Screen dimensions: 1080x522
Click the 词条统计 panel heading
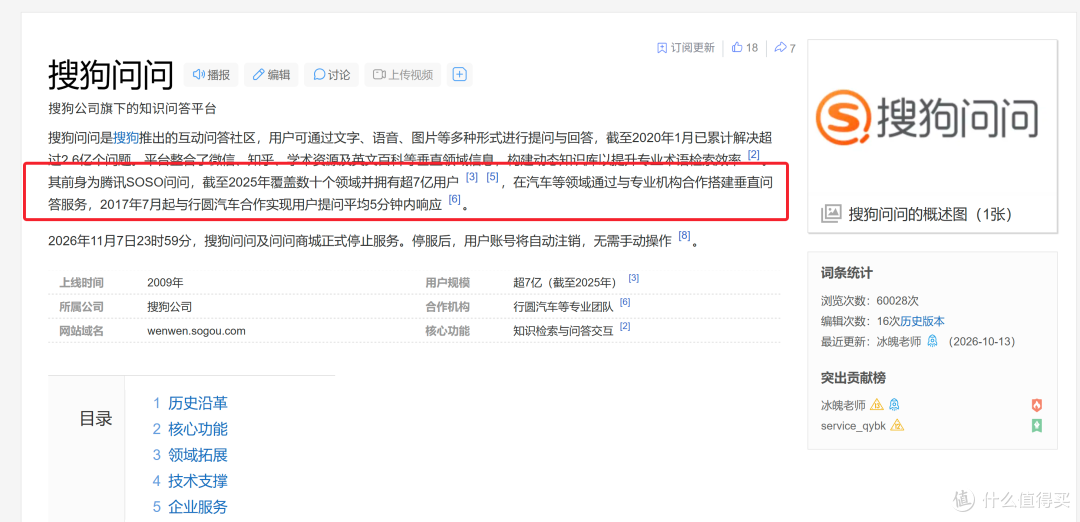847,273
